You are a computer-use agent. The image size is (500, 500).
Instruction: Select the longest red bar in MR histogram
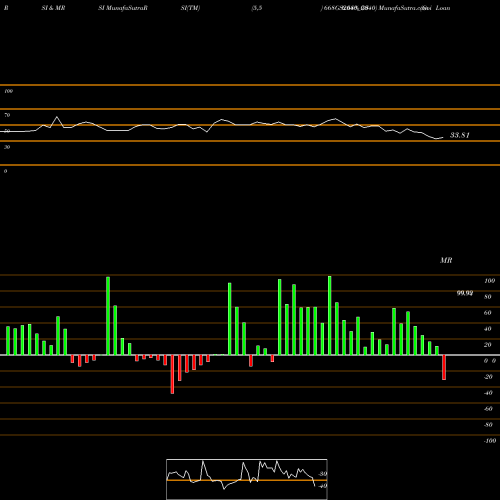tap(172, 374)
